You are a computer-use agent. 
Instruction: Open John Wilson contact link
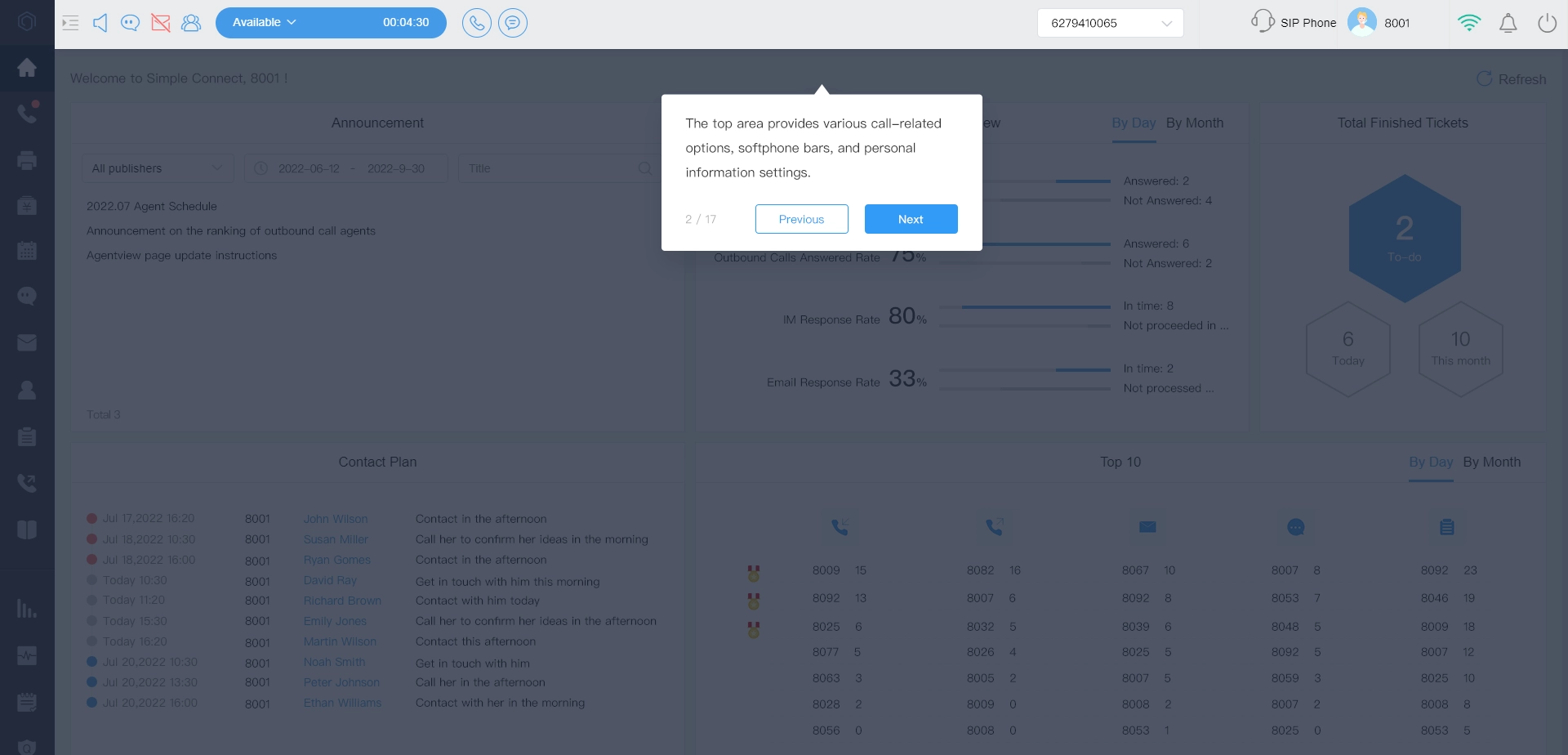pyautogui.click(x=335, y=519)
